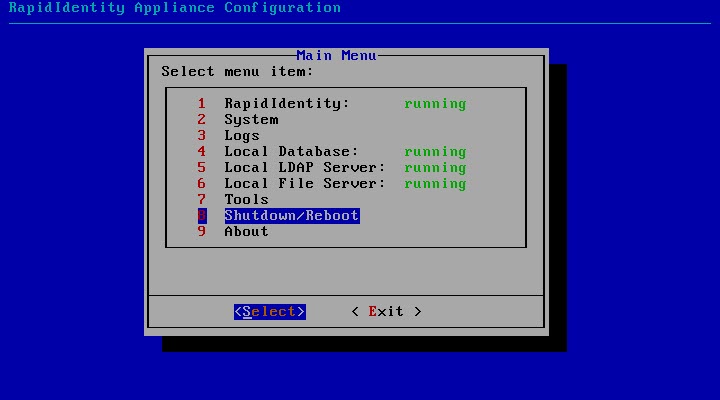720x400 pixels.
Task: Select Local File Server menu item
Action: pyautogui.click(x=304, y=184)
